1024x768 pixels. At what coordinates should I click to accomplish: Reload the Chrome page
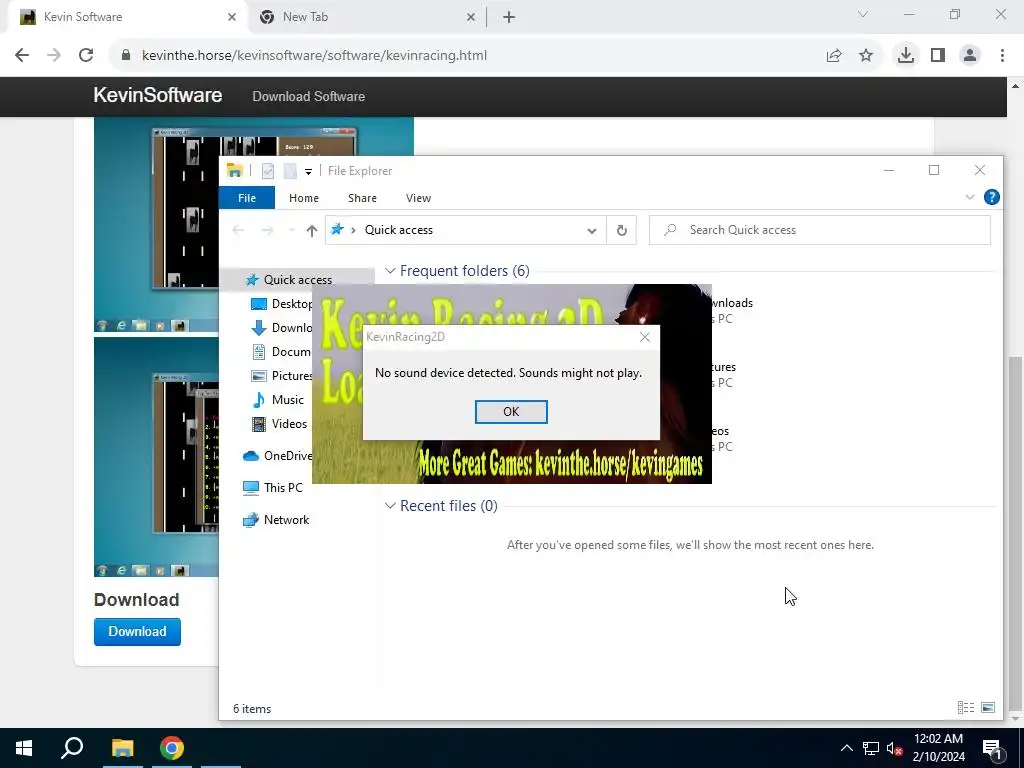[86, 56]
